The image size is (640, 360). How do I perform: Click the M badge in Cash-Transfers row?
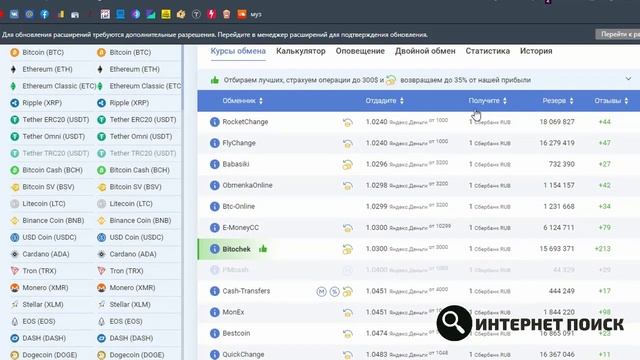tap(322, 291)
